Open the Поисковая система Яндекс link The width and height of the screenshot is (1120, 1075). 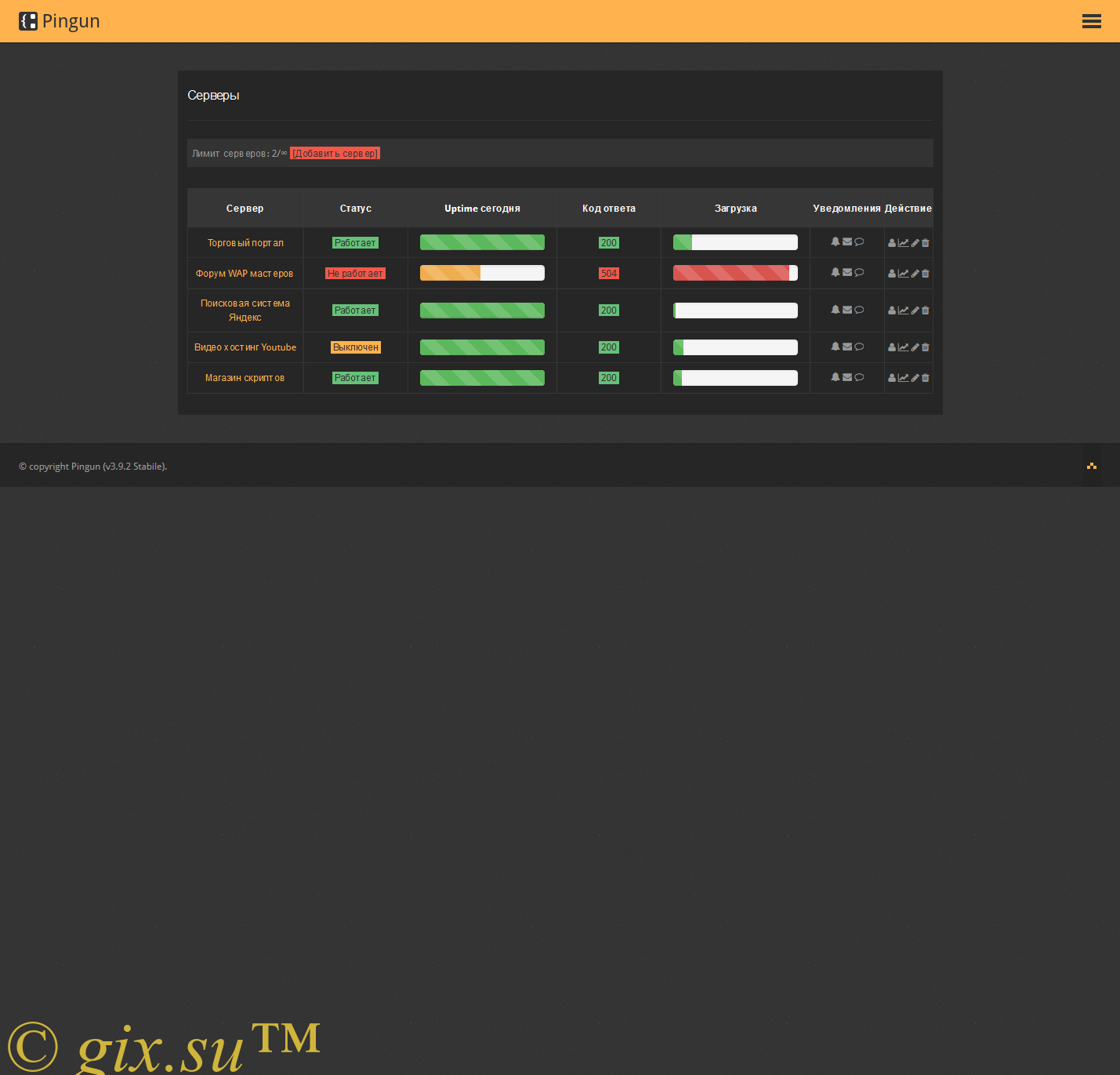[x=245, y=311]
